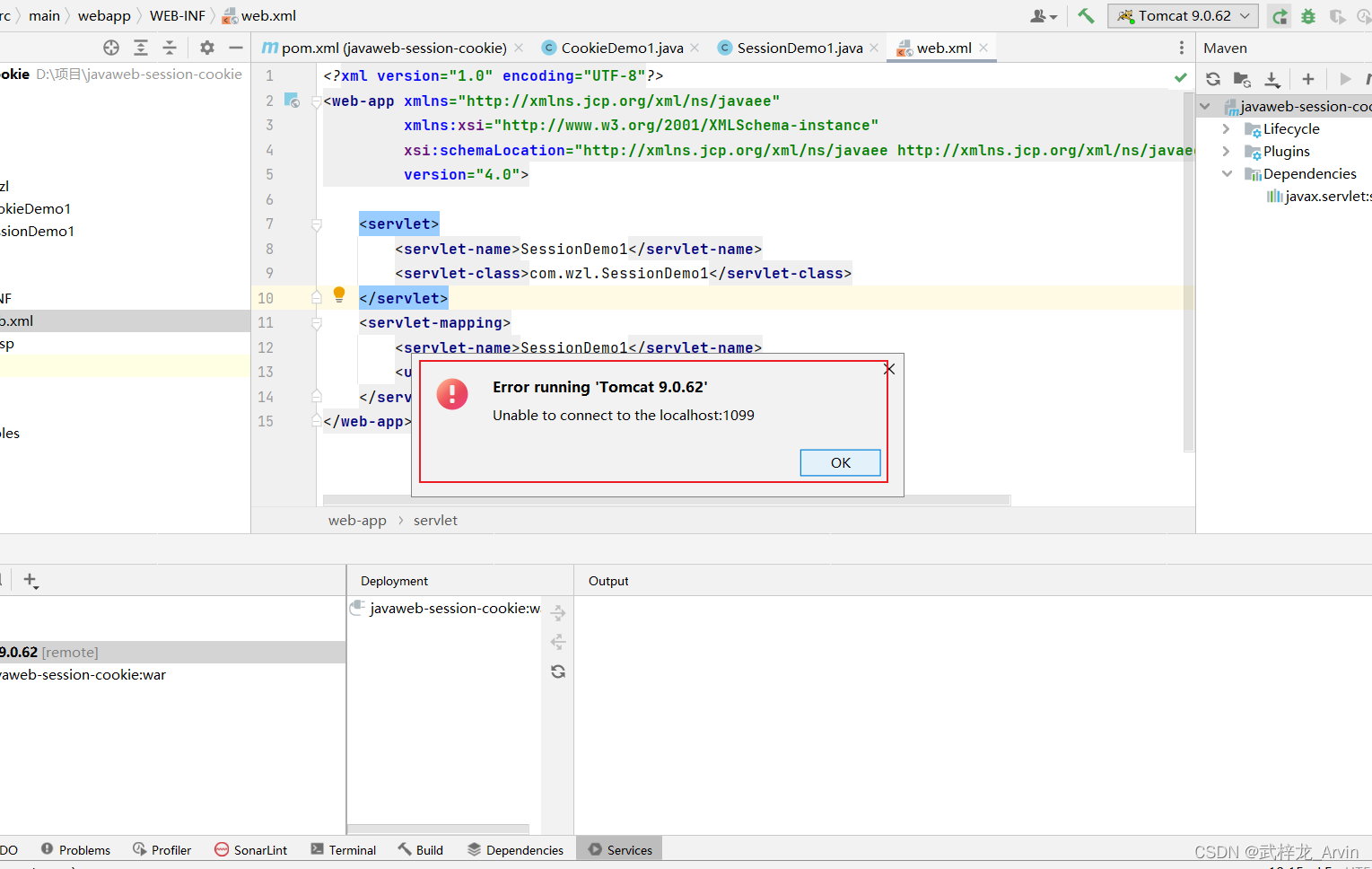Select javaweb-session-cookie:war deployment item
1372x869 pixels.
click(445, 609)
